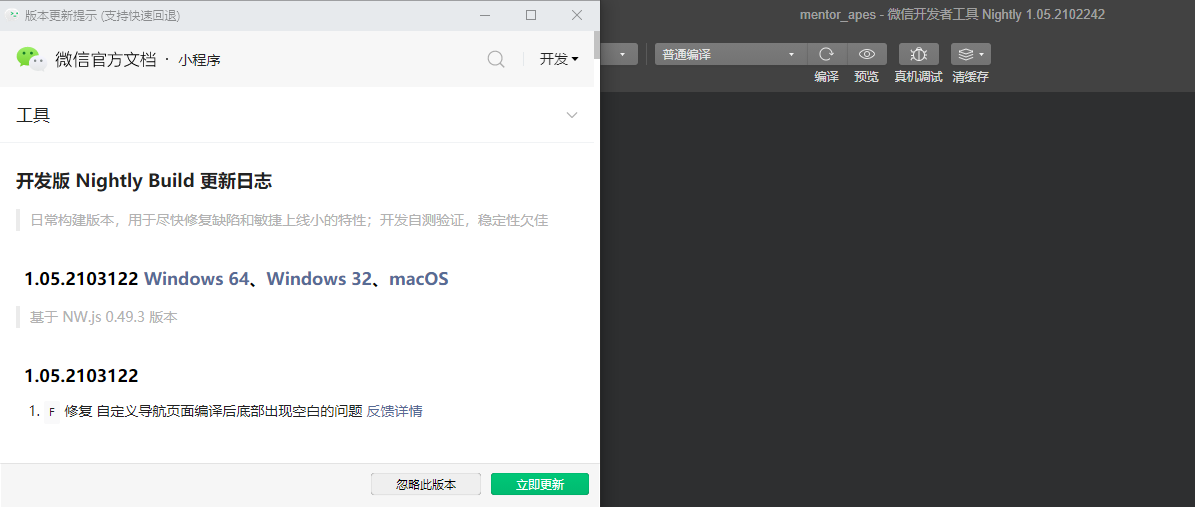Expand the 工具 section chevron

(x=572, y=115)
